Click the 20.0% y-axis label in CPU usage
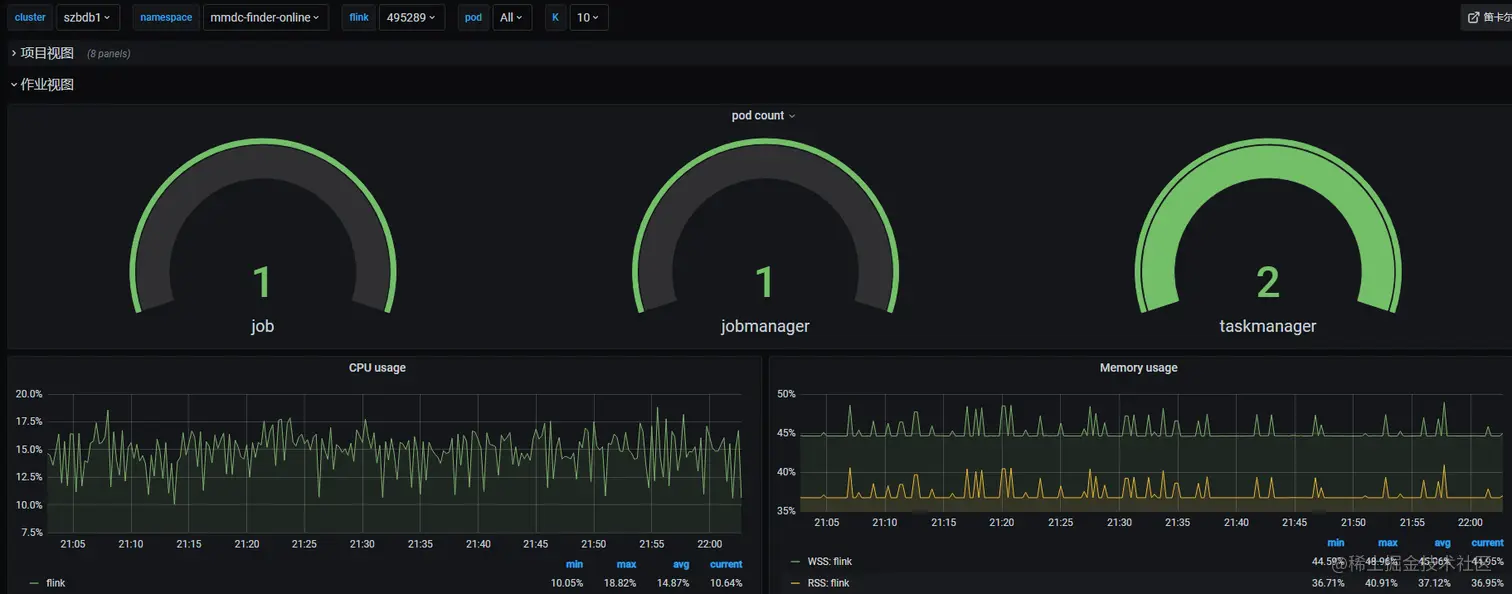1512x594 pixels. tap(29, 394)
